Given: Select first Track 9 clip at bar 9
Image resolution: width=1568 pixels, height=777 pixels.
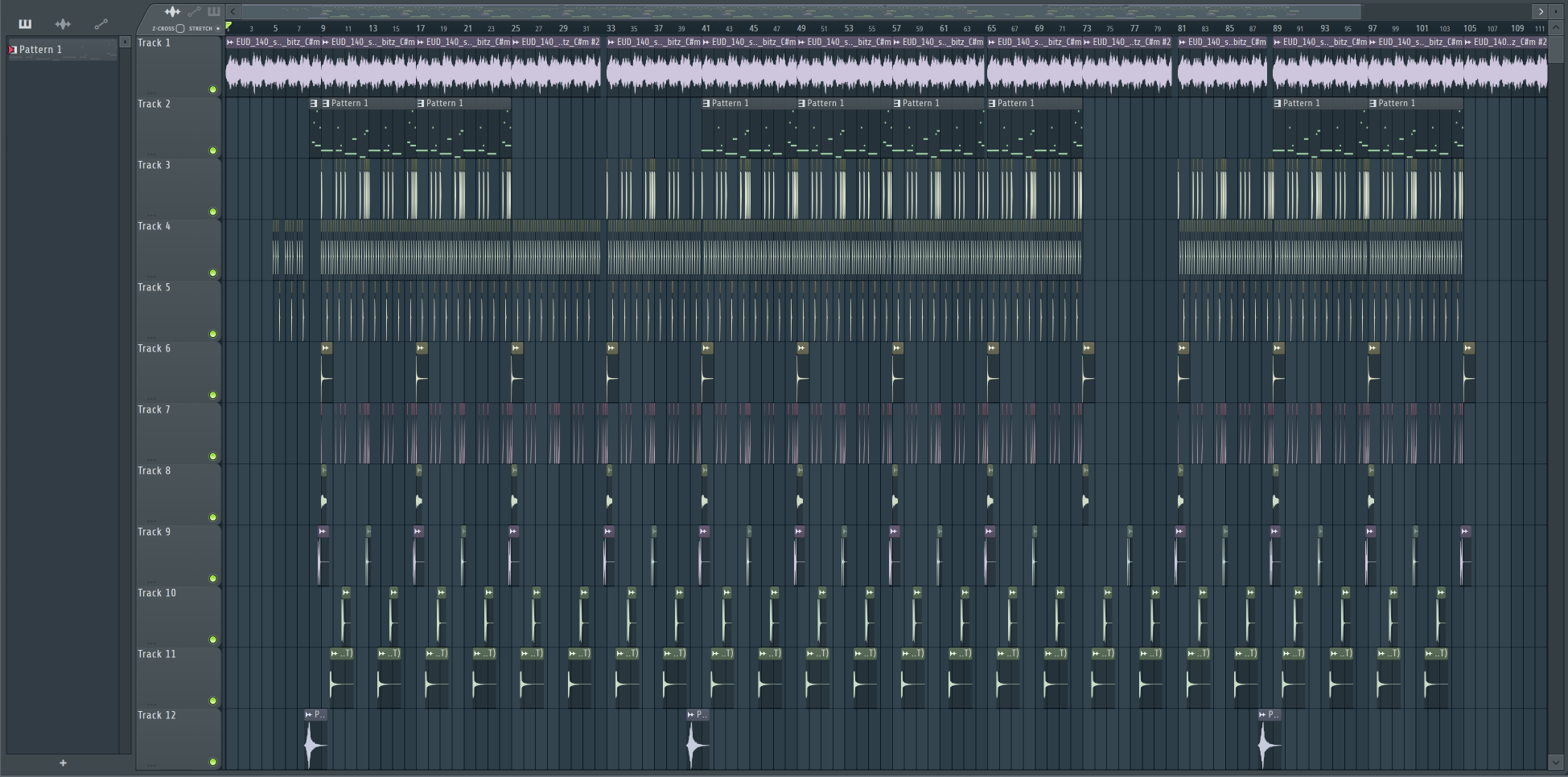Looking at the screenshot, I should tap(323, 555).
